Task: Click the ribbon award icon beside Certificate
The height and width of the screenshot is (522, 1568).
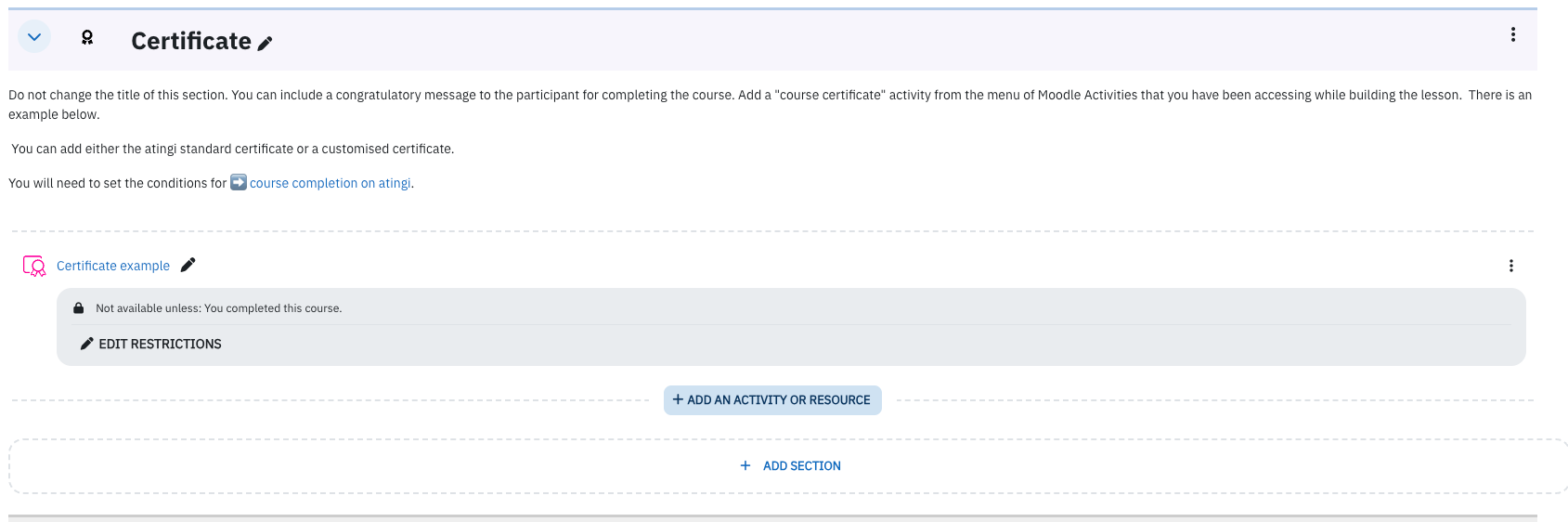Action: coord(87,38)
